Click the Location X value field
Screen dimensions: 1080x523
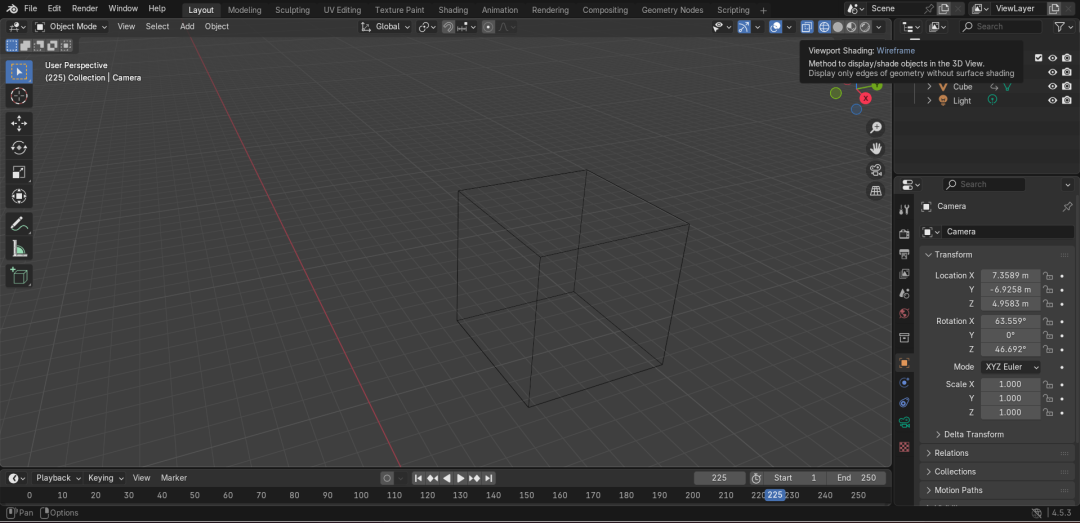coord(1010,276)
